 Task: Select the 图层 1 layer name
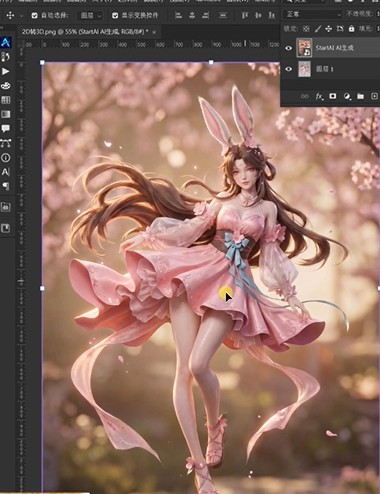(324, 69)
